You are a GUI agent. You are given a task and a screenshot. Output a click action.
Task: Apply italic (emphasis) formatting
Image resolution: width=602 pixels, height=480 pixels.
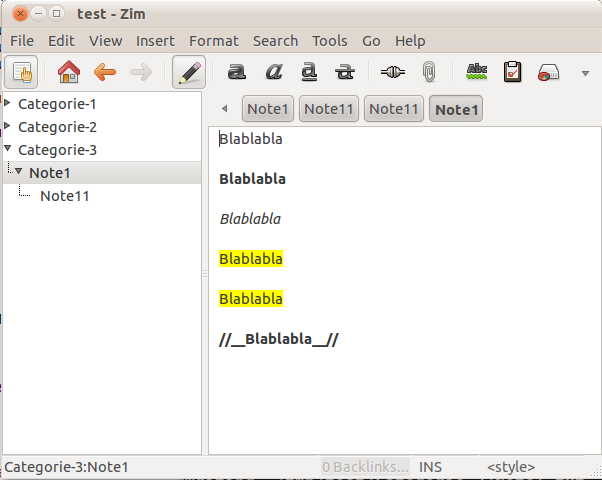(273, 72)
